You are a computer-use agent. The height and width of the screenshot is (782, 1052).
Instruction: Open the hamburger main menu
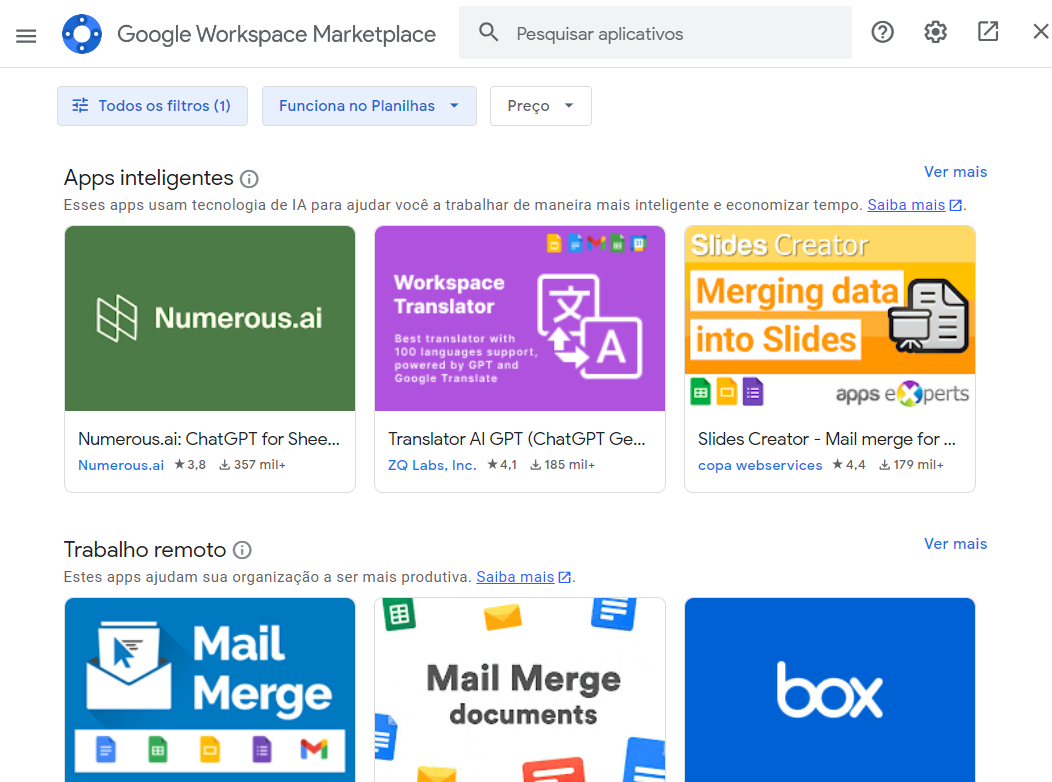pos(26,36)
